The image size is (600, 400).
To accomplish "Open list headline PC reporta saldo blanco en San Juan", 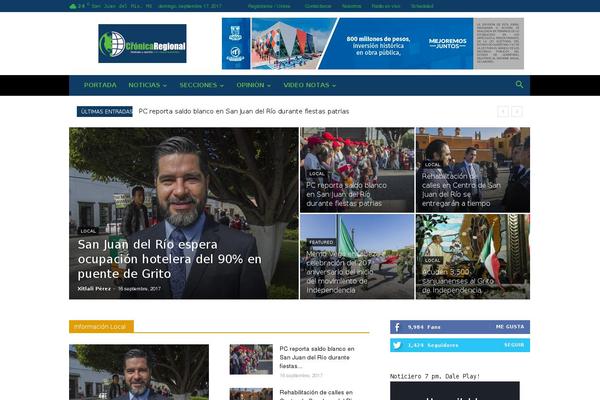I will tap(317, 358).
